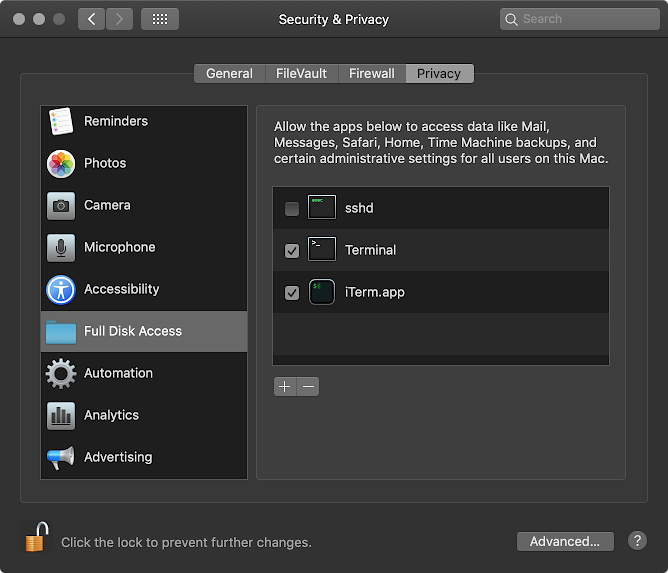Select Accessibility label in list
Image resolution: width=668 pixels, height=573 pixels.
tap(122, 289)
